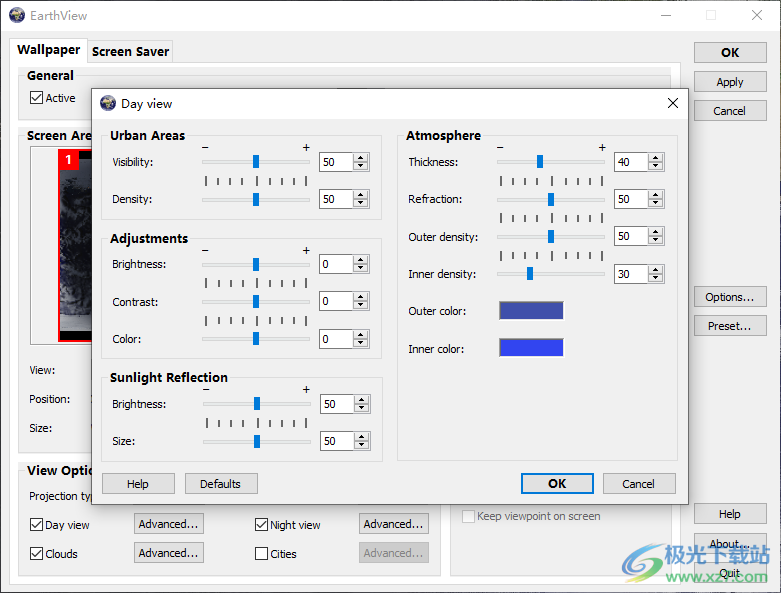The height and width of the screenshot is (593, 781).
Task: Click Cancel in the EarthView main window
Action: click(x=730, y=111)
